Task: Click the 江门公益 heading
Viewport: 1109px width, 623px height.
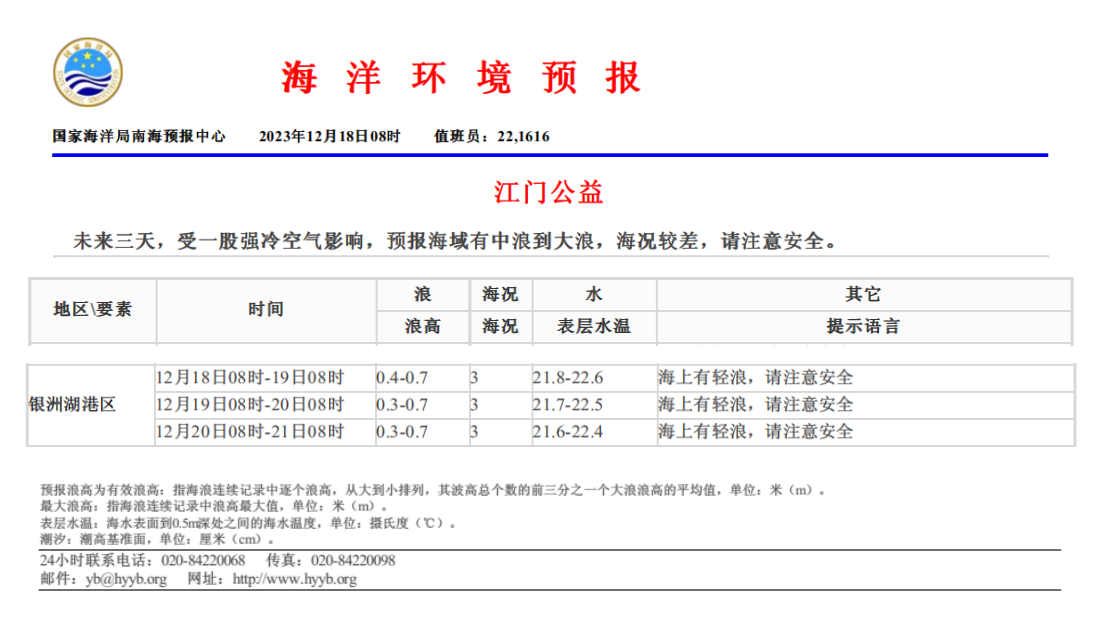Action: click(549, 191)
